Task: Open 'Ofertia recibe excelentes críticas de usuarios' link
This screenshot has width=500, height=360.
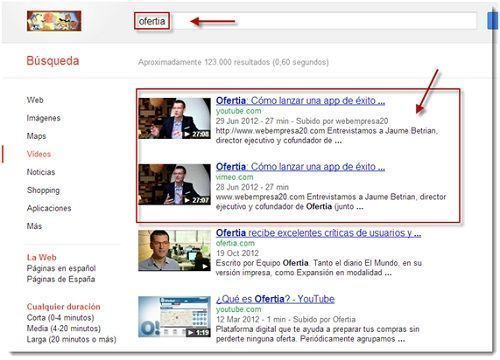Action: [318, 233]
